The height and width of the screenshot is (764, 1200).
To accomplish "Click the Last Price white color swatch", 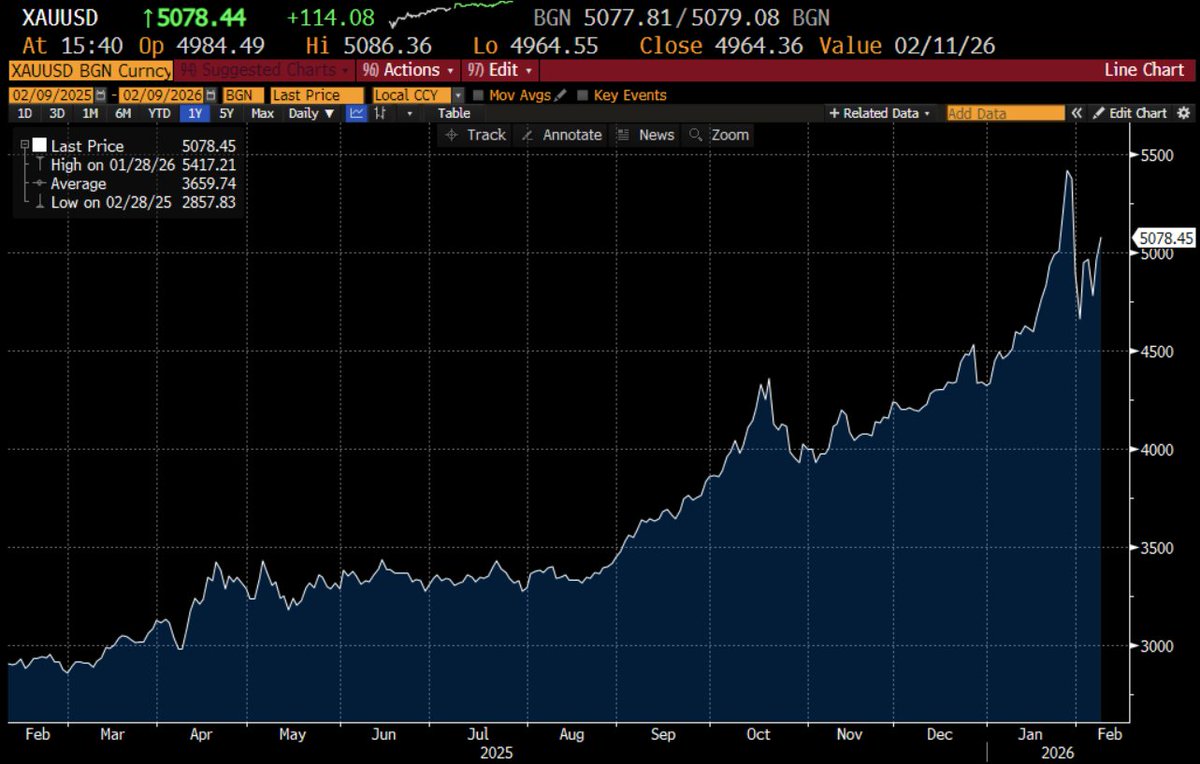I will (x=40, y=145).
